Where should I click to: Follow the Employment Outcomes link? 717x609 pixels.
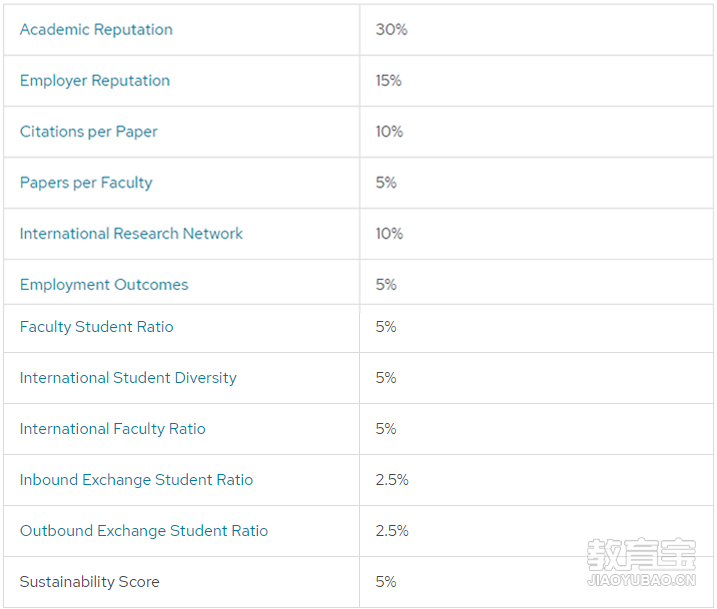point(104,285)
